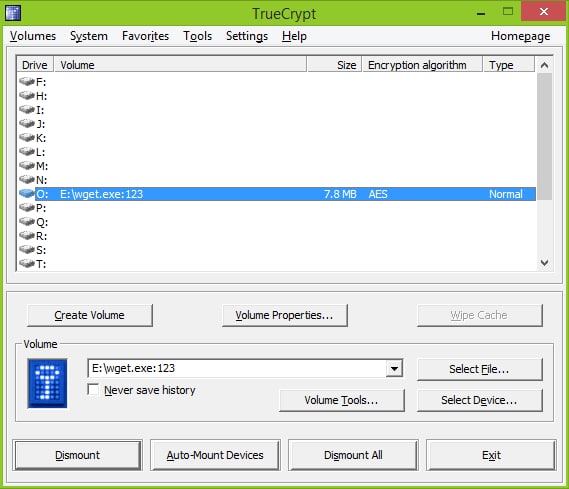569x489 pixels.
Task: Select the S: drive icon
Action: pos(26,250)
